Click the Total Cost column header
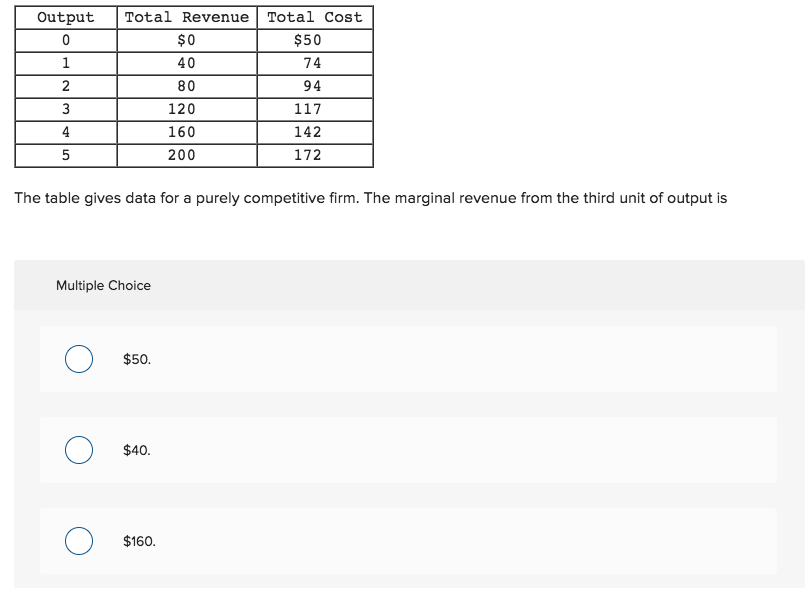Image resolution: width=811 pixels, height=596 pixels. point(315,17)
